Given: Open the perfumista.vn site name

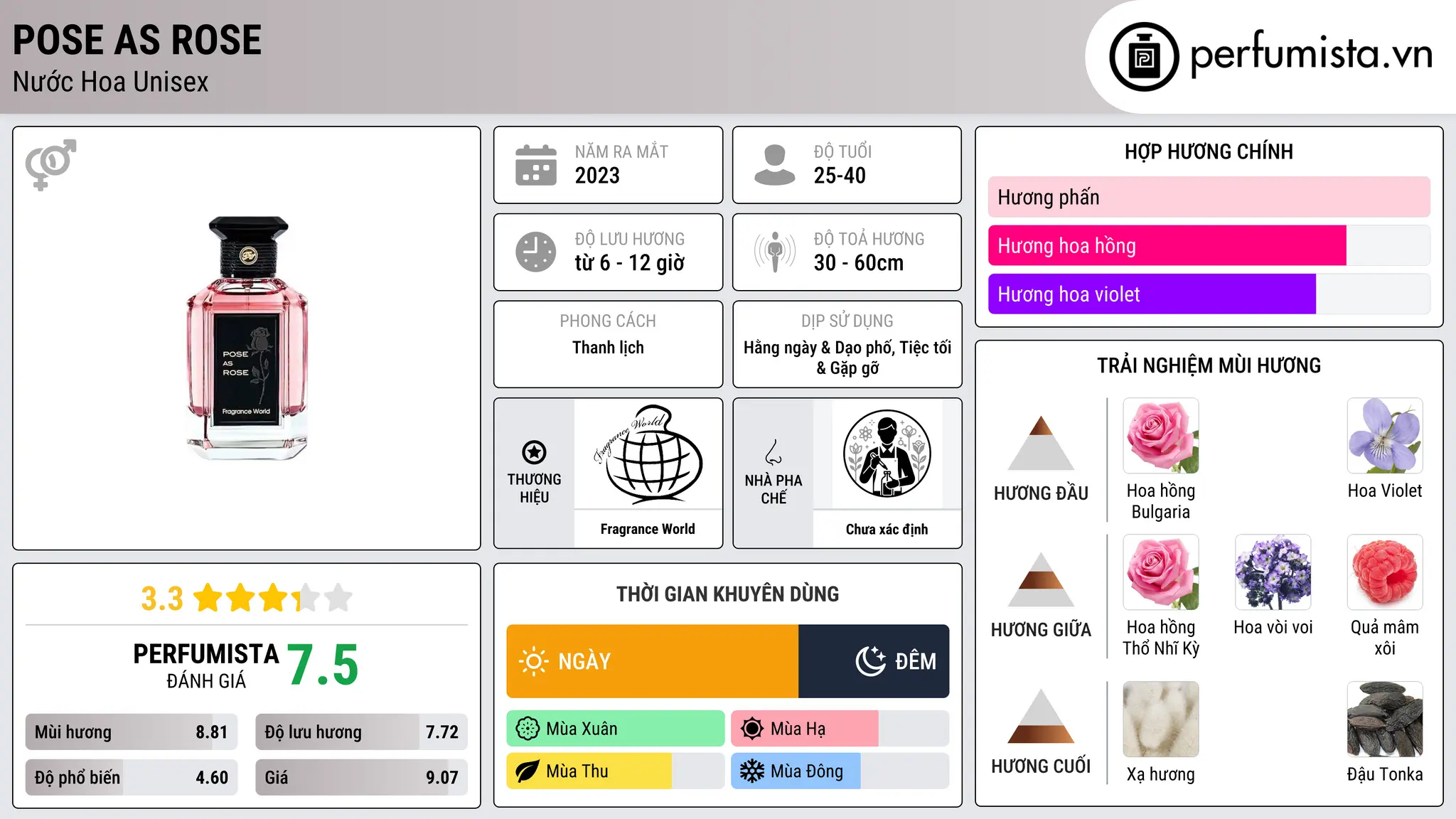Looking at the screenshot, I should coord(1311,54).
